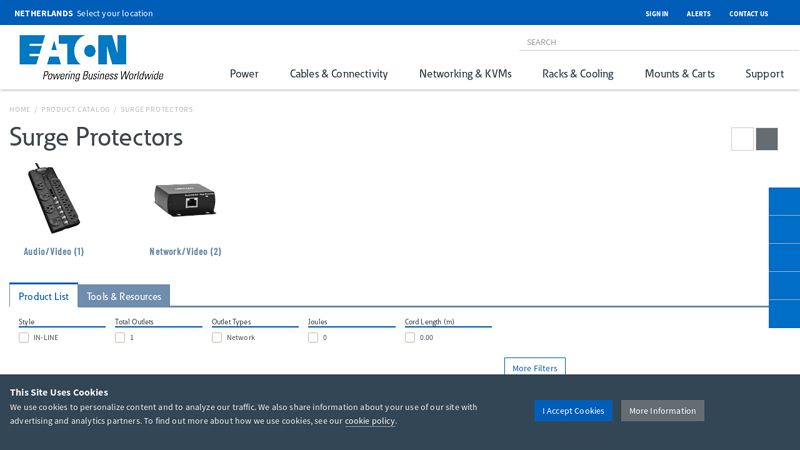
Task: Go to Product Catalog breadcrumb
Action: click(75, 109)
